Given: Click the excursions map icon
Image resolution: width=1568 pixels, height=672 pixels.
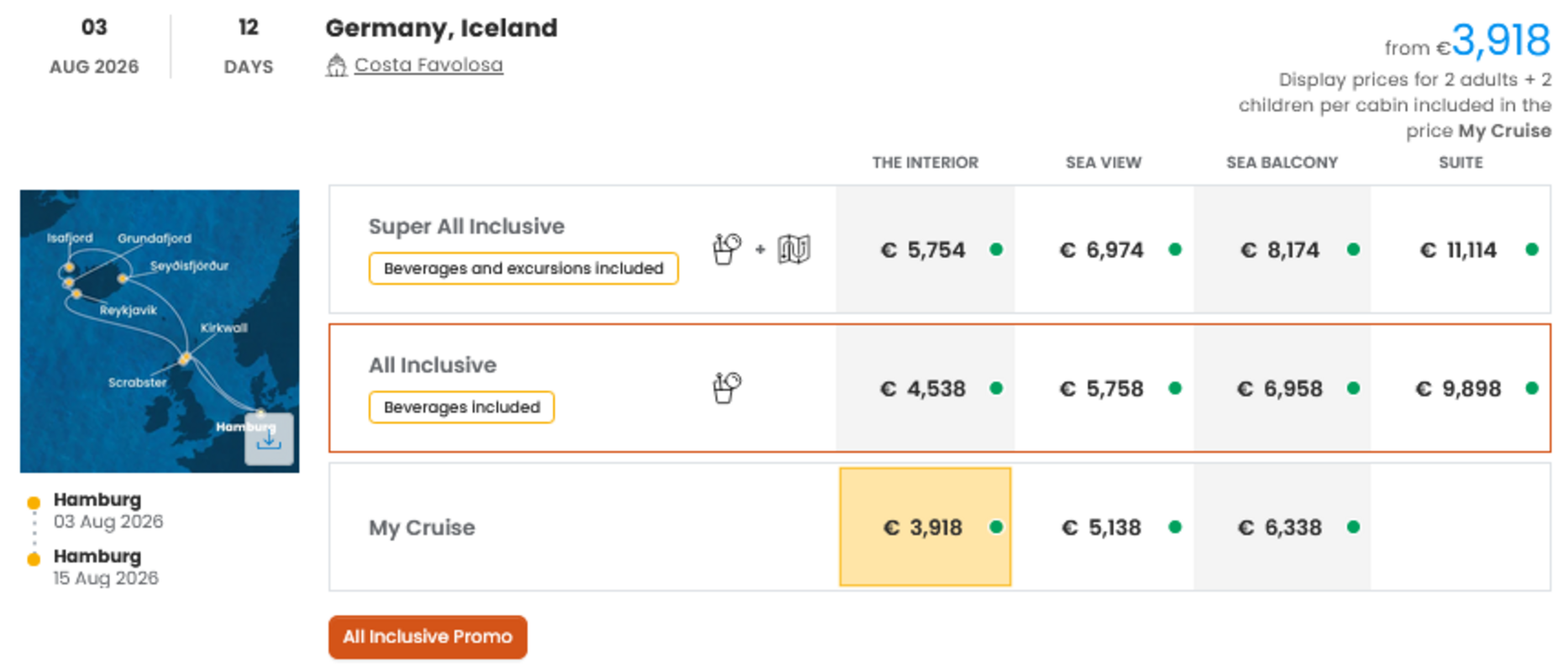Looking at the screenshot, I should tap(794, 249).
